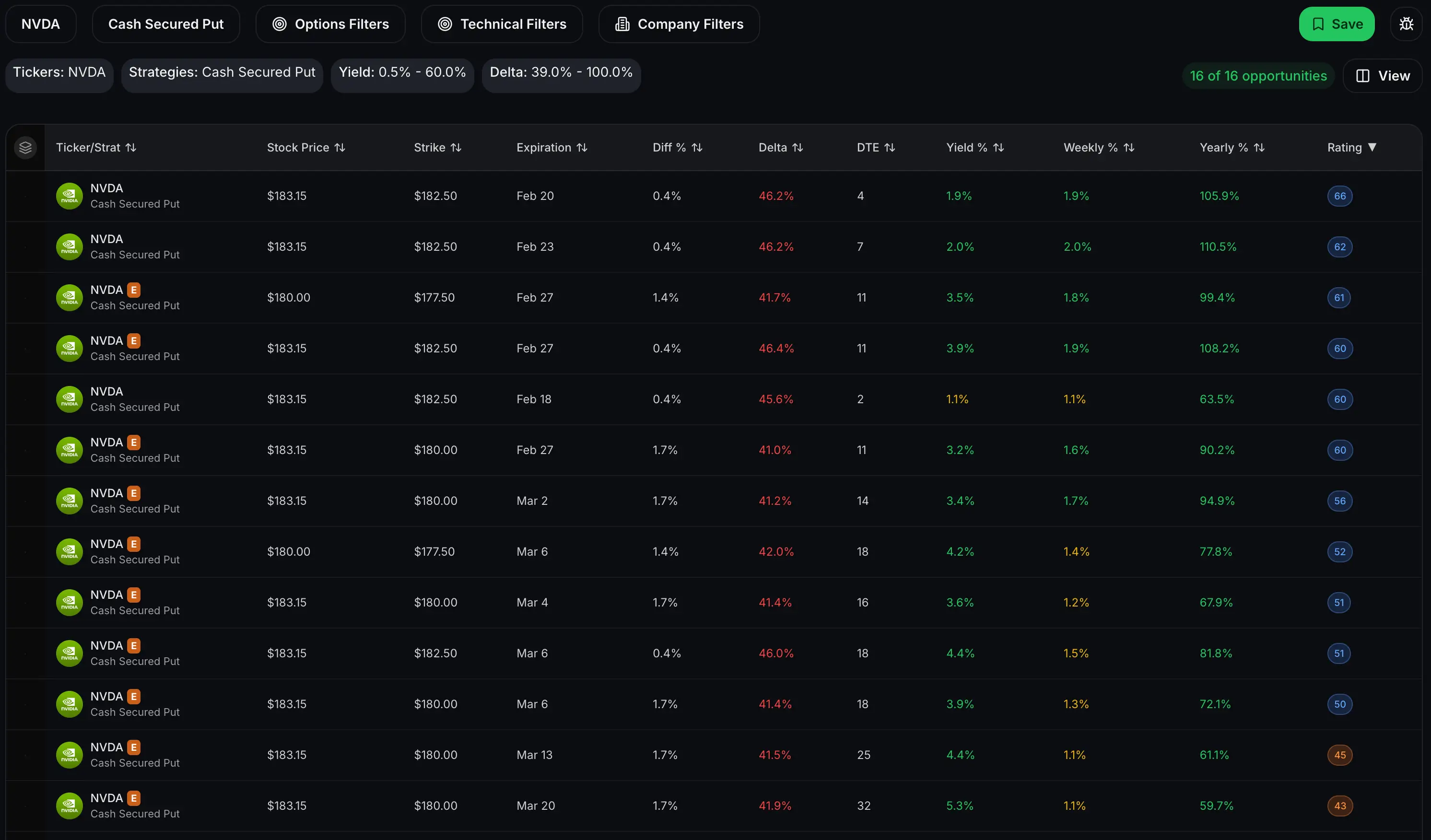Sort by Delta column arrows
1431x840 pixels.
coord(798,148)
